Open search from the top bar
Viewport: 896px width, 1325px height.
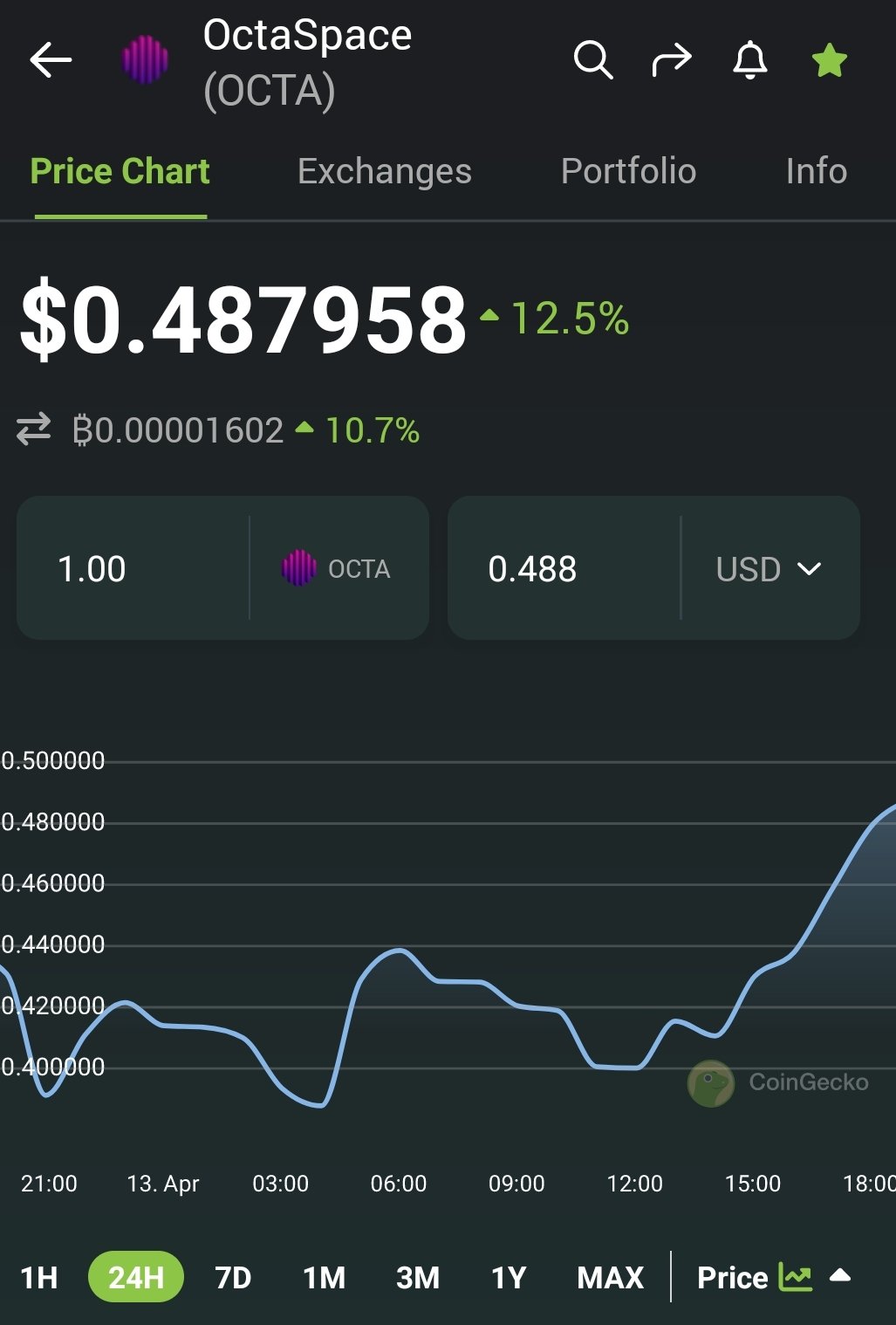594,60
